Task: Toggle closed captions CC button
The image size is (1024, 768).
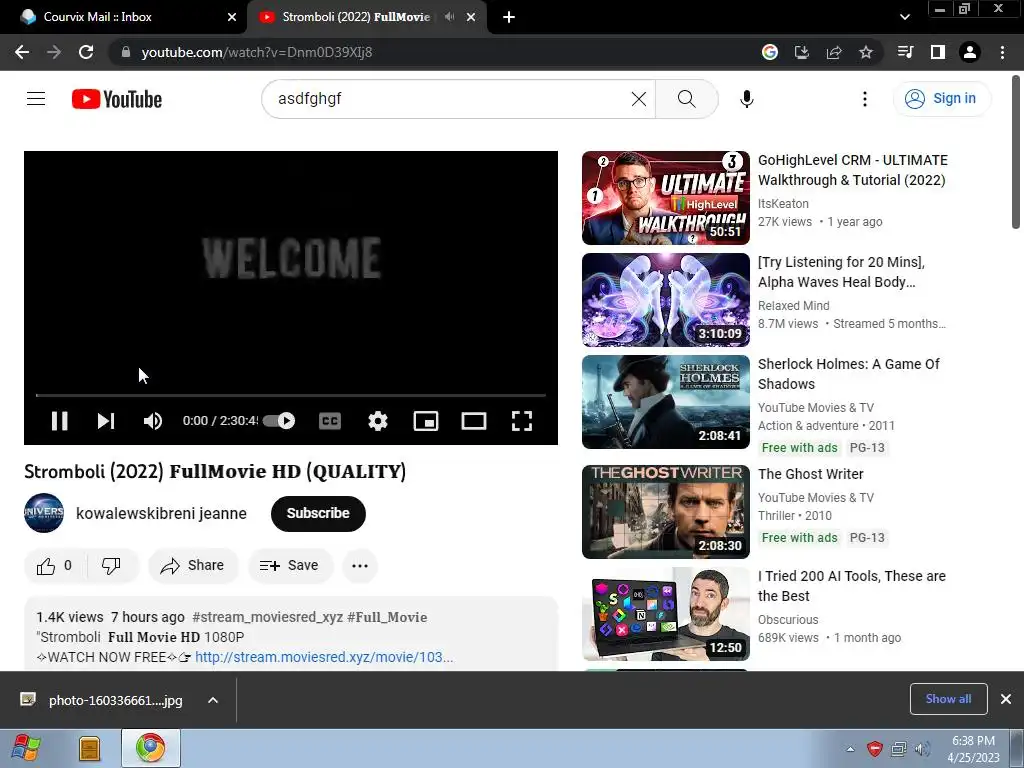Action: point(330,421)
